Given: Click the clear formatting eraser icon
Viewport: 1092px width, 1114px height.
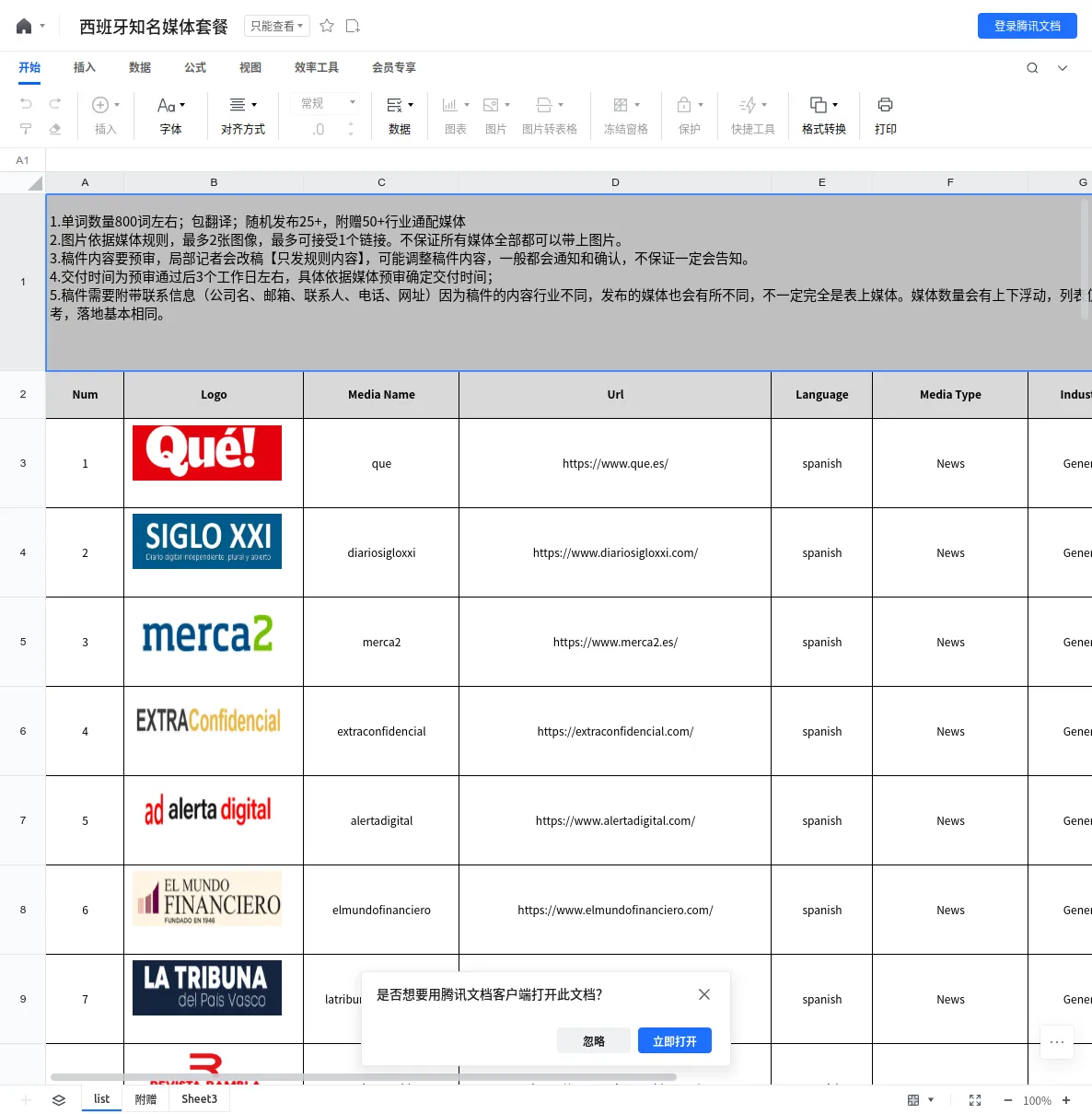Looking at the screenshot, I should click(55, 129).
